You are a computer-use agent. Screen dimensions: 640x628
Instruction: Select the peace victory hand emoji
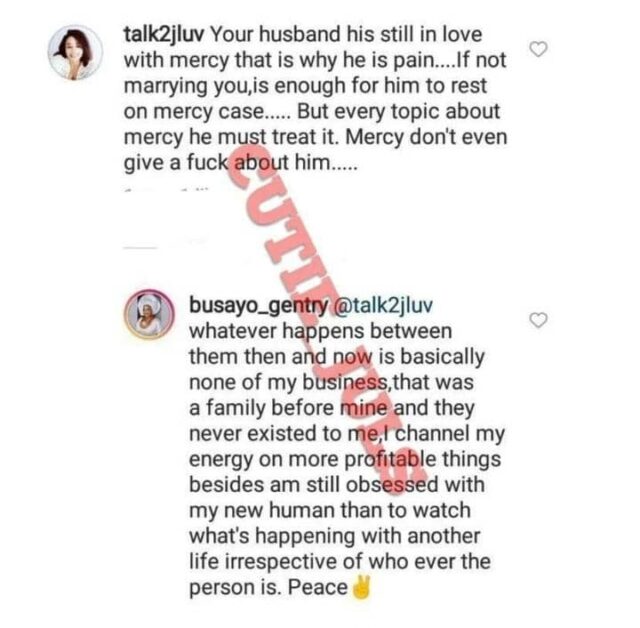click(x=362, y=588)
